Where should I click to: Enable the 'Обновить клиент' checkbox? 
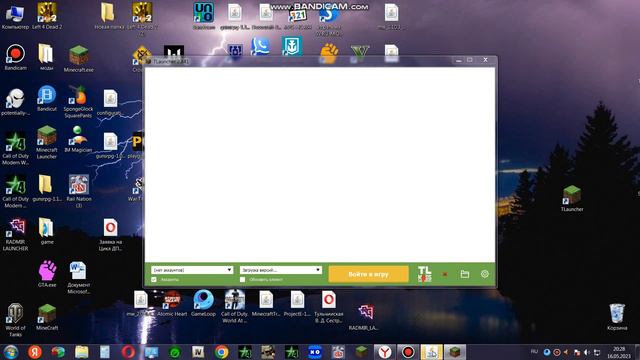[242, 280]
